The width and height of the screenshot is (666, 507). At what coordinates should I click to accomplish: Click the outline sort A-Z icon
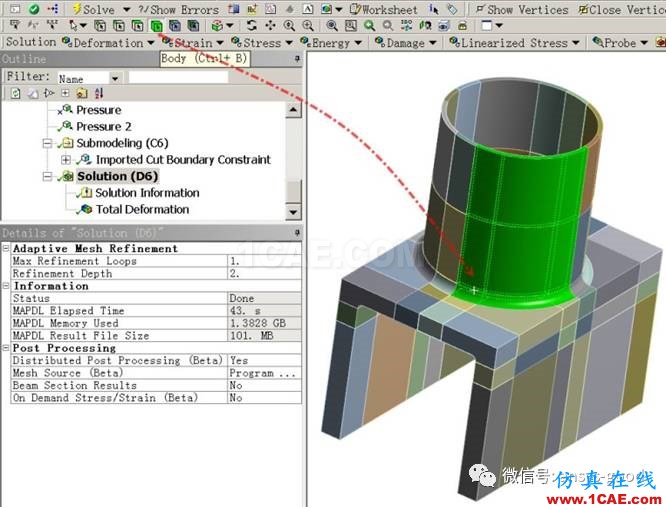[x=99, y=93]
